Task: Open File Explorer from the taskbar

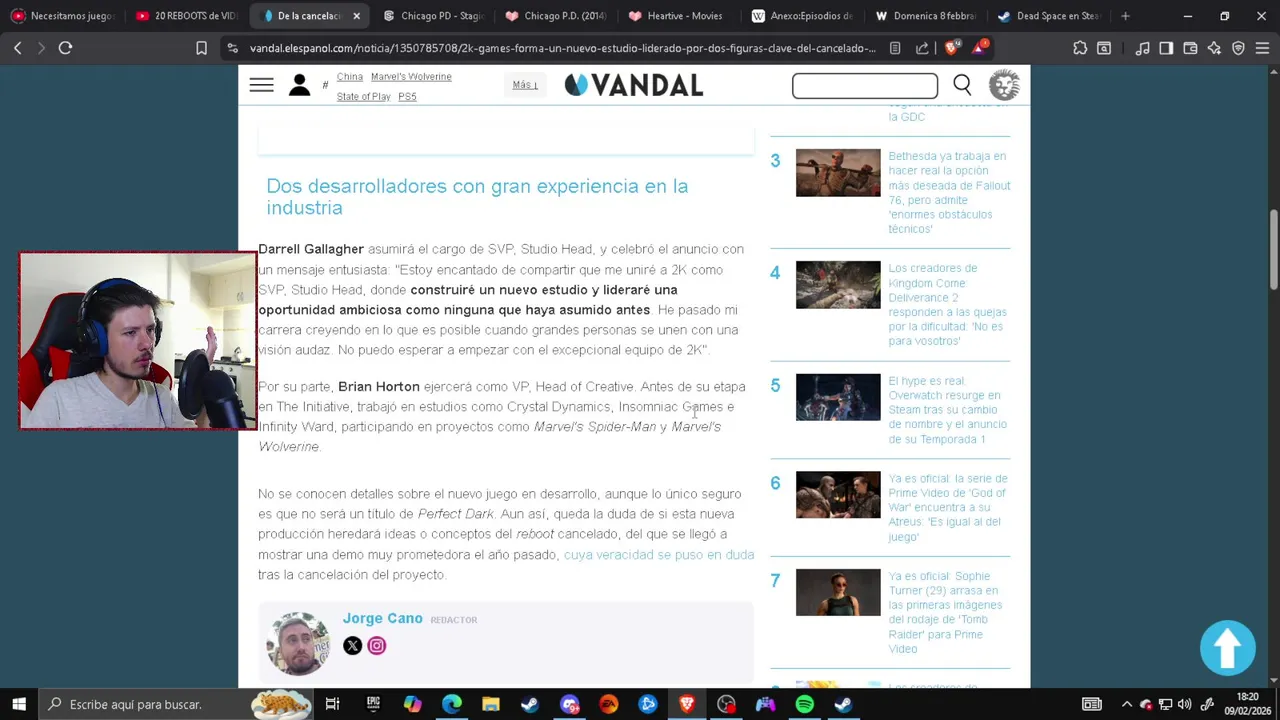Action: (x=490, y=704)
